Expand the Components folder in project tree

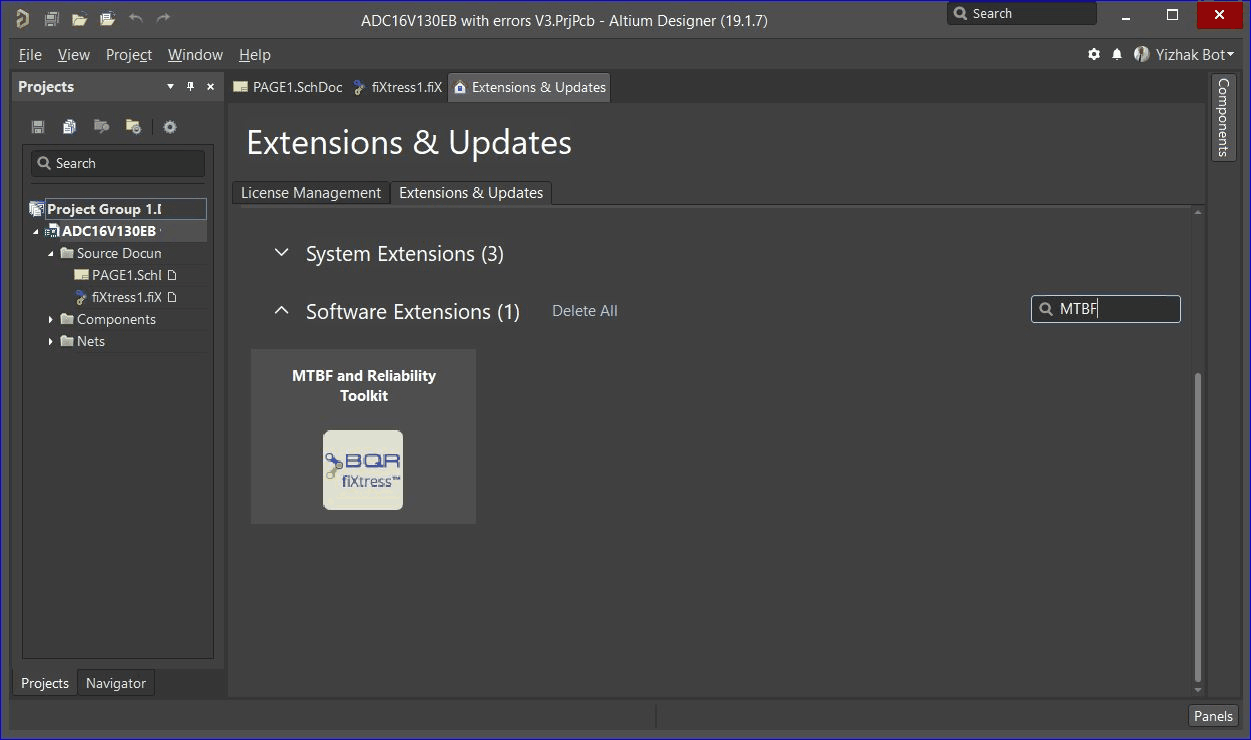51,320
